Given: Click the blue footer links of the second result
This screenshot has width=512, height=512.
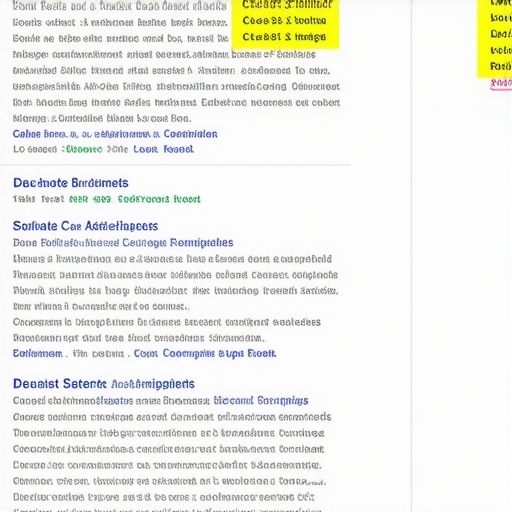Looking at the screenshot, I should 144,353.
